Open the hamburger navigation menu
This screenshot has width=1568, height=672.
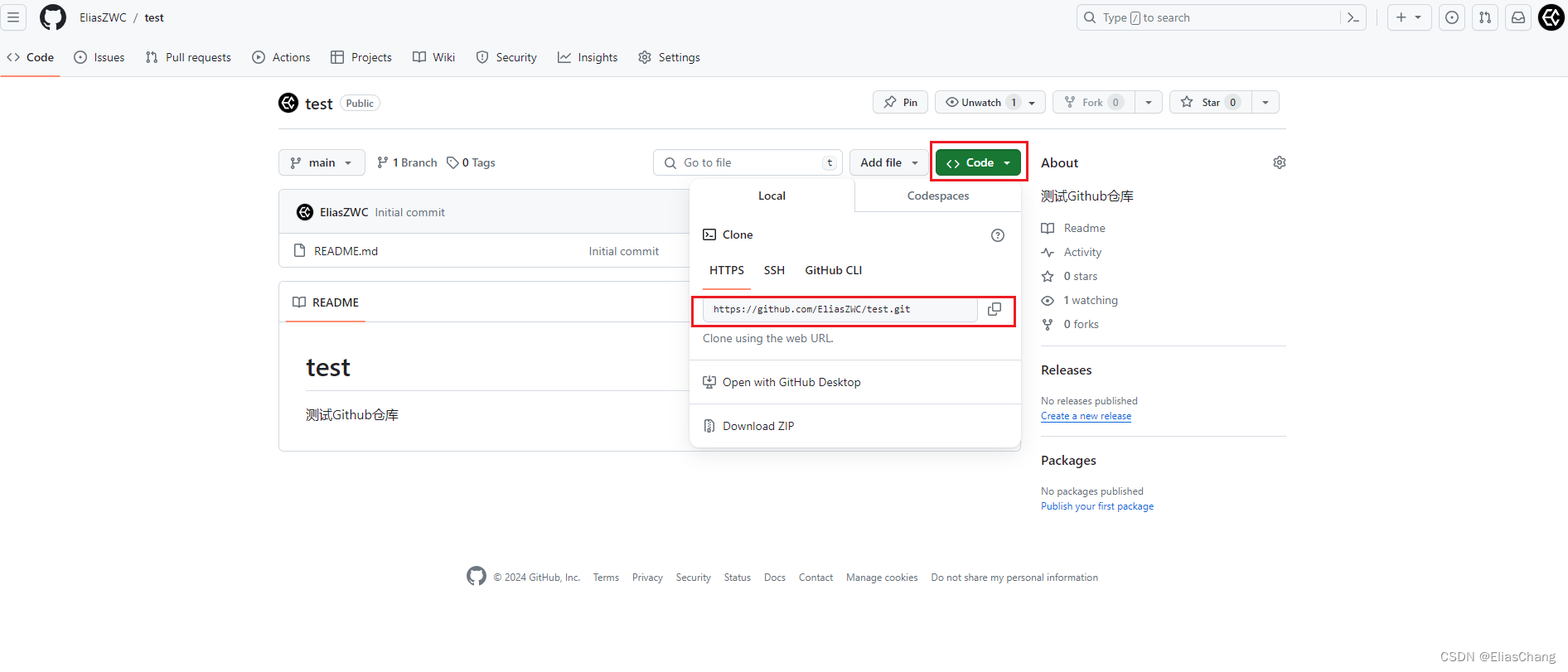point(13,17)
